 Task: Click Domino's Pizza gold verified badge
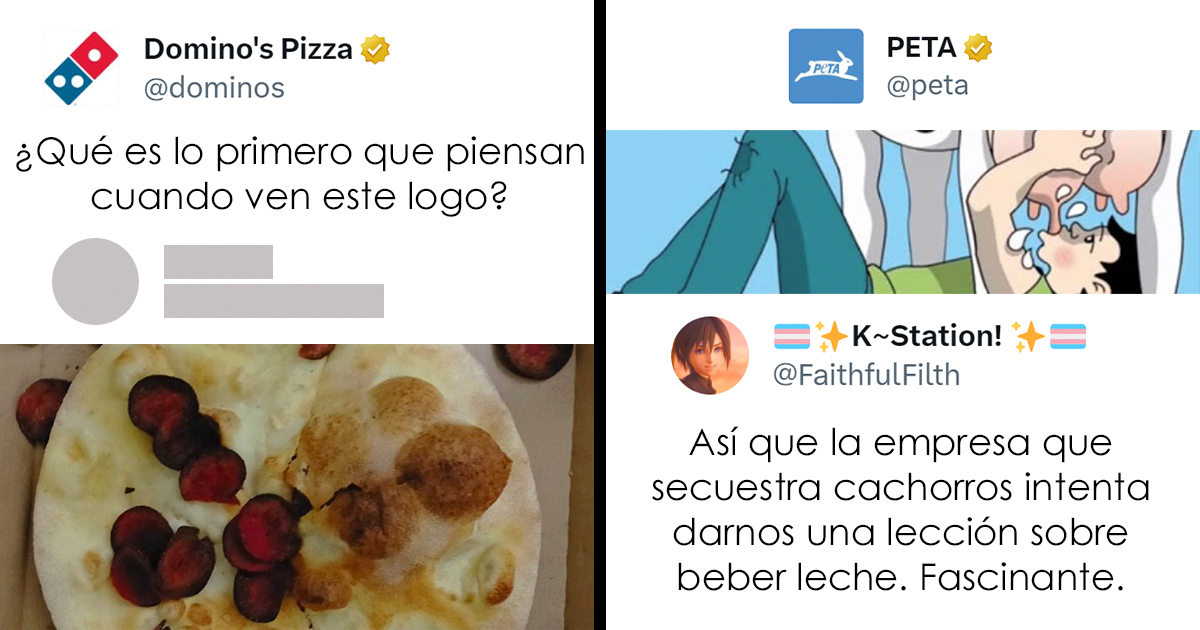click(x=376, y=49)
